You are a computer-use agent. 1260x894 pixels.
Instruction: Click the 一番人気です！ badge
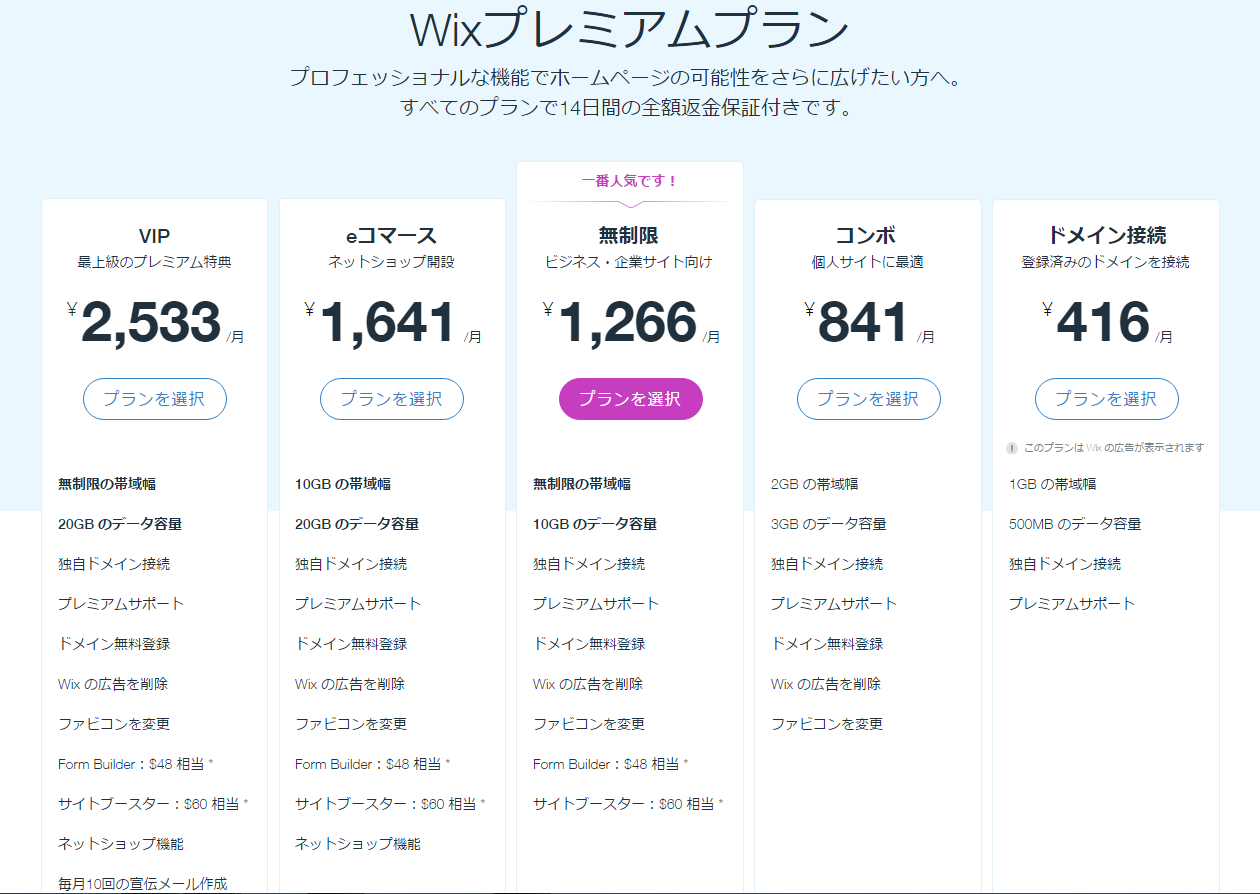coord(630,181)
